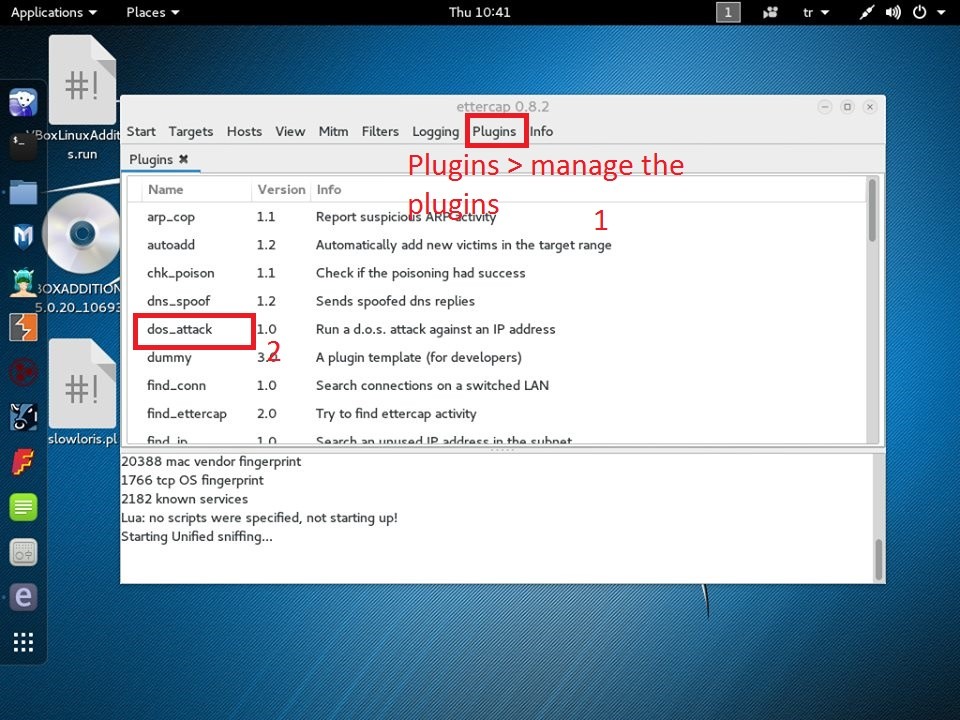The width and height of the screenshot is (960, 720).
Task: Maximize the ettercap window
Action: pos(847,107)
